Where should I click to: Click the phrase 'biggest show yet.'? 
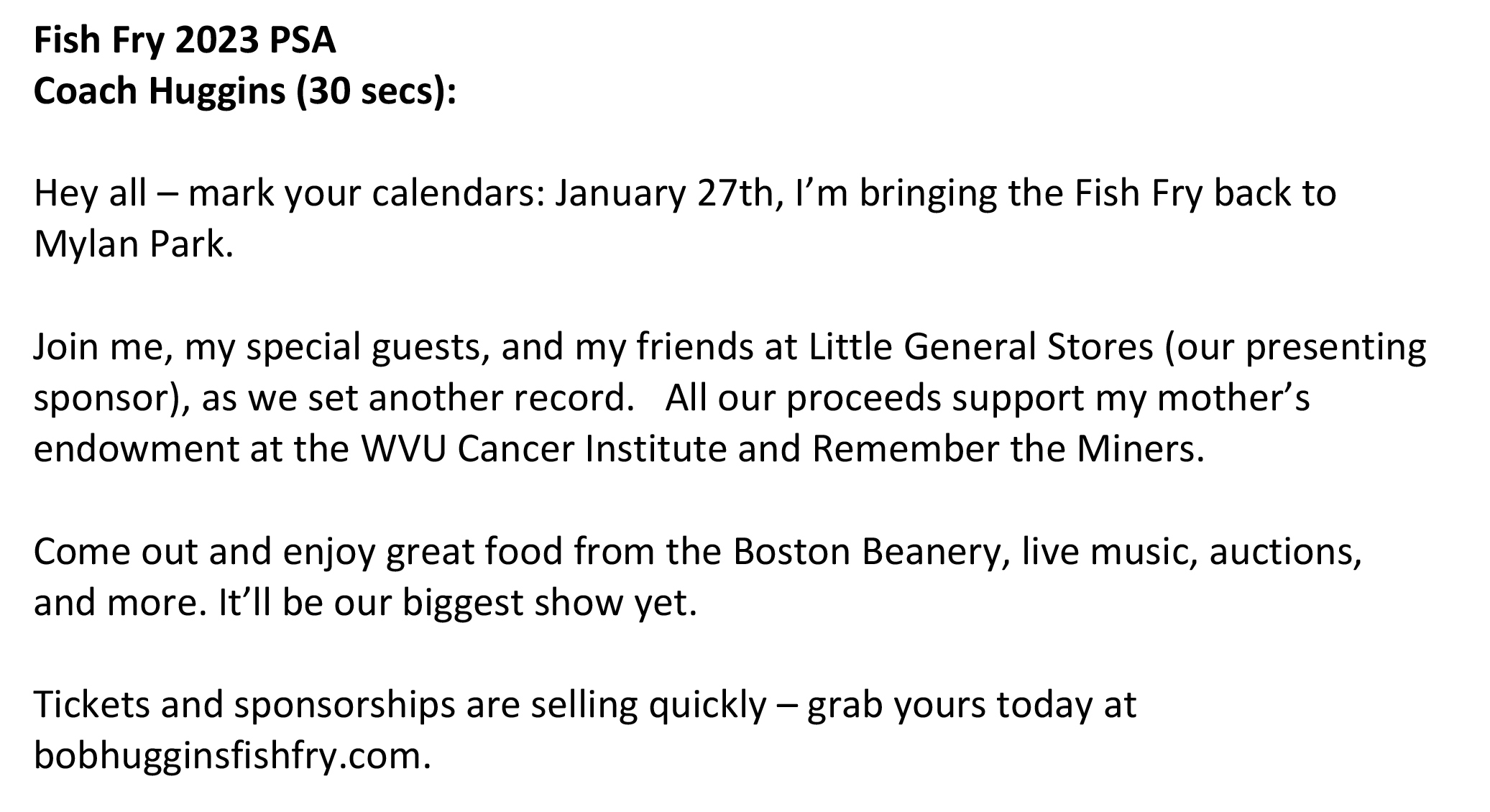[x=550, y=604]
